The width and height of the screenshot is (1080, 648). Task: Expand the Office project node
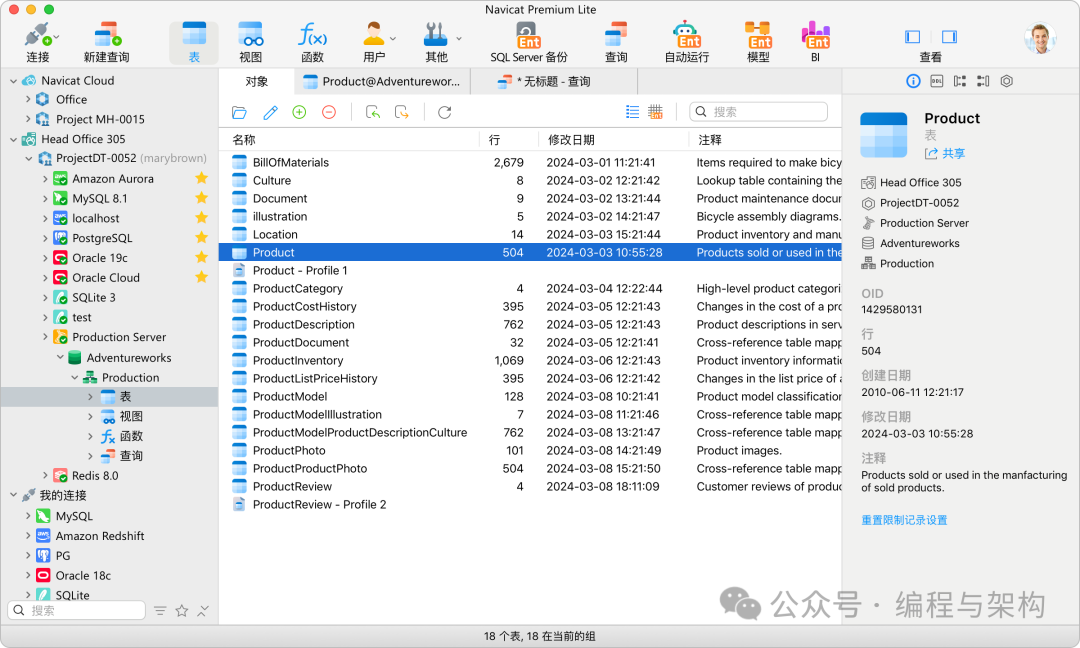click(x=28, y=99)
